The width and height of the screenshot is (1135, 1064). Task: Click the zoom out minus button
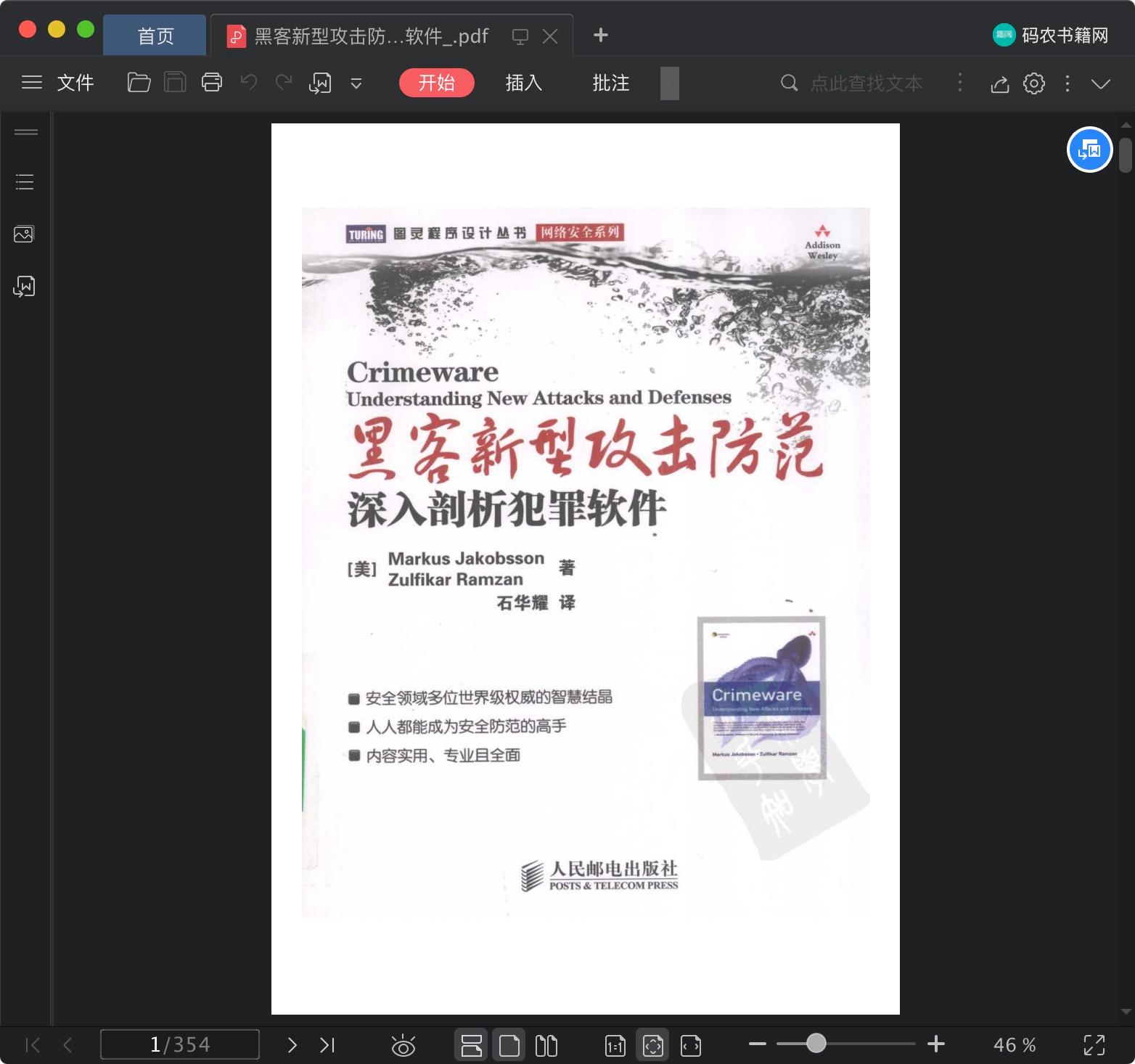(x=758, y=1044)
